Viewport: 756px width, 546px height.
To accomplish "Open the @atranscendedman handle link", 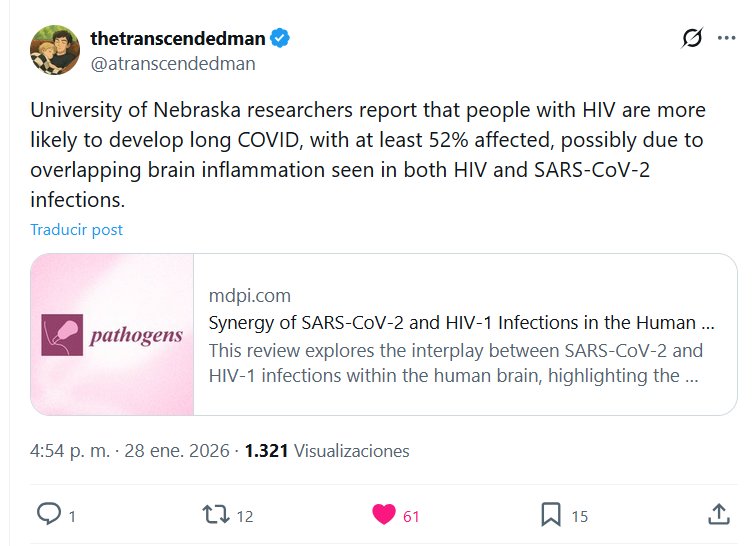I will 173,64.
